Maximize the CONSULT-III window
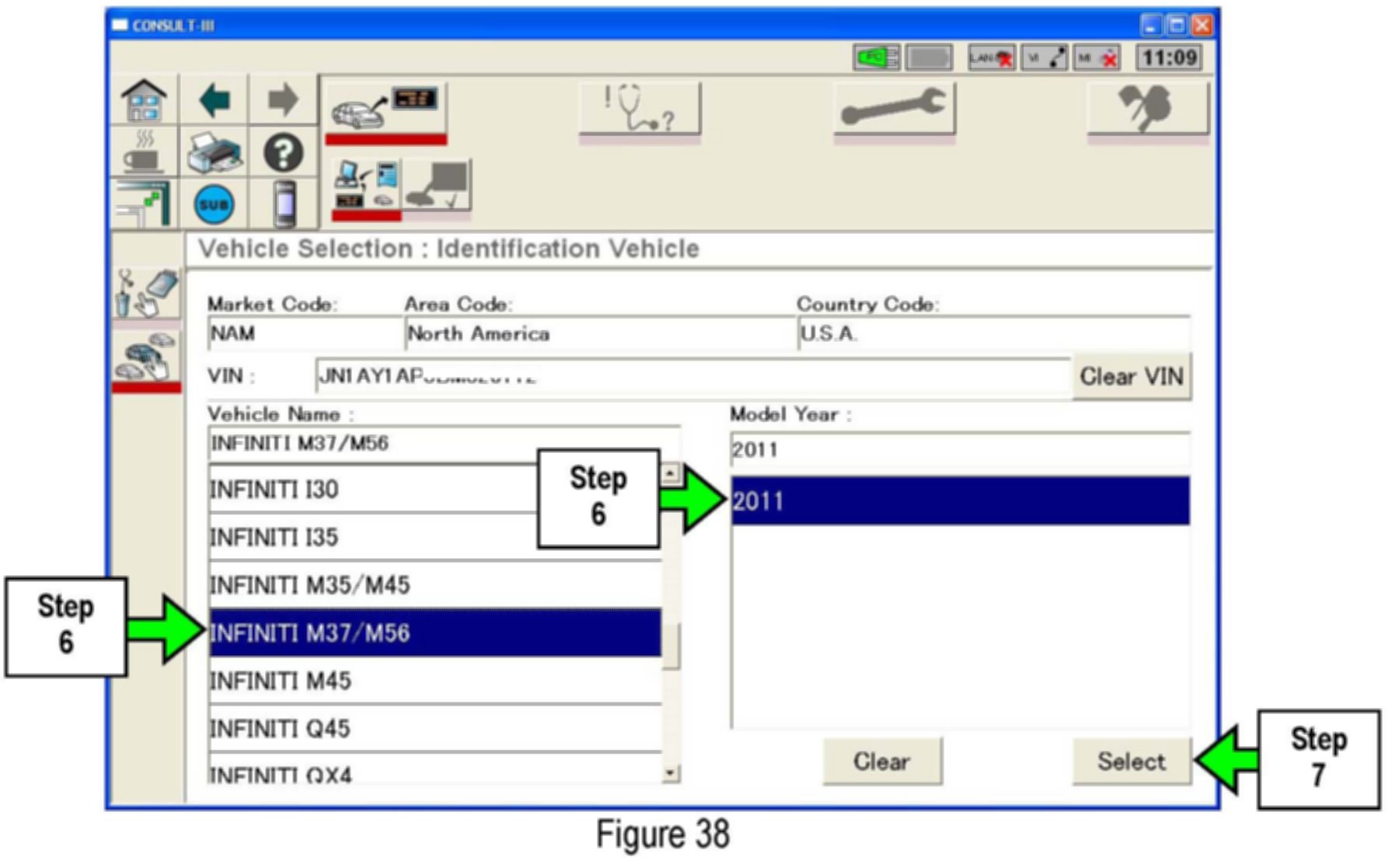Screen dimensions: 1395x868 1177,26
